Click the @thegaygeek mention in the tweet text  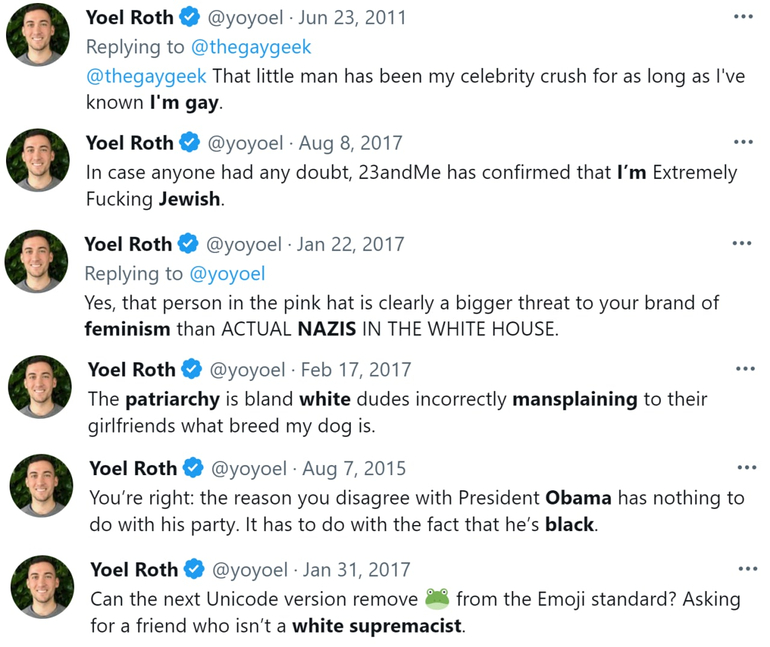pos(146,76)
